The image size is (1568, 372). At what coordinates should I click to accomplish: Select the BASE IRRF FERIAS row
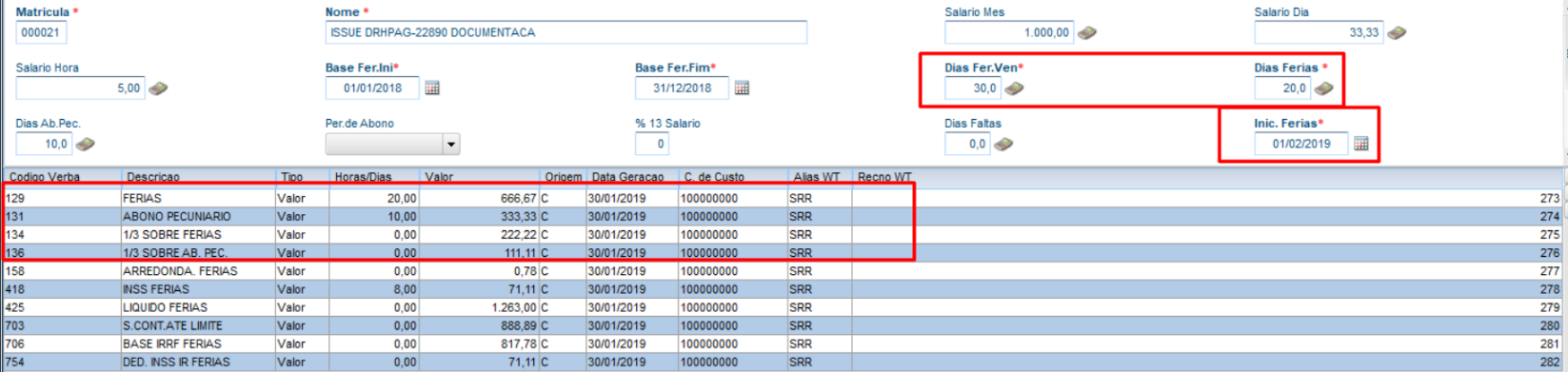point(784,343)
